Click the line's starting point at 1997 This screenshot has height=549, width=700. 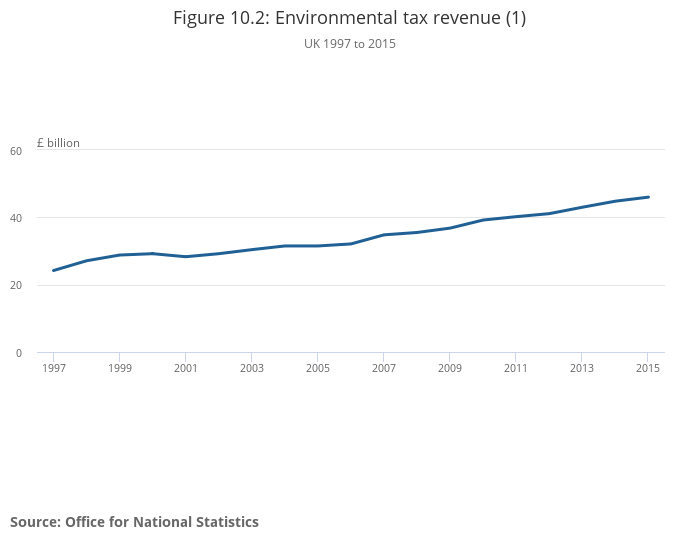point(54,270)
